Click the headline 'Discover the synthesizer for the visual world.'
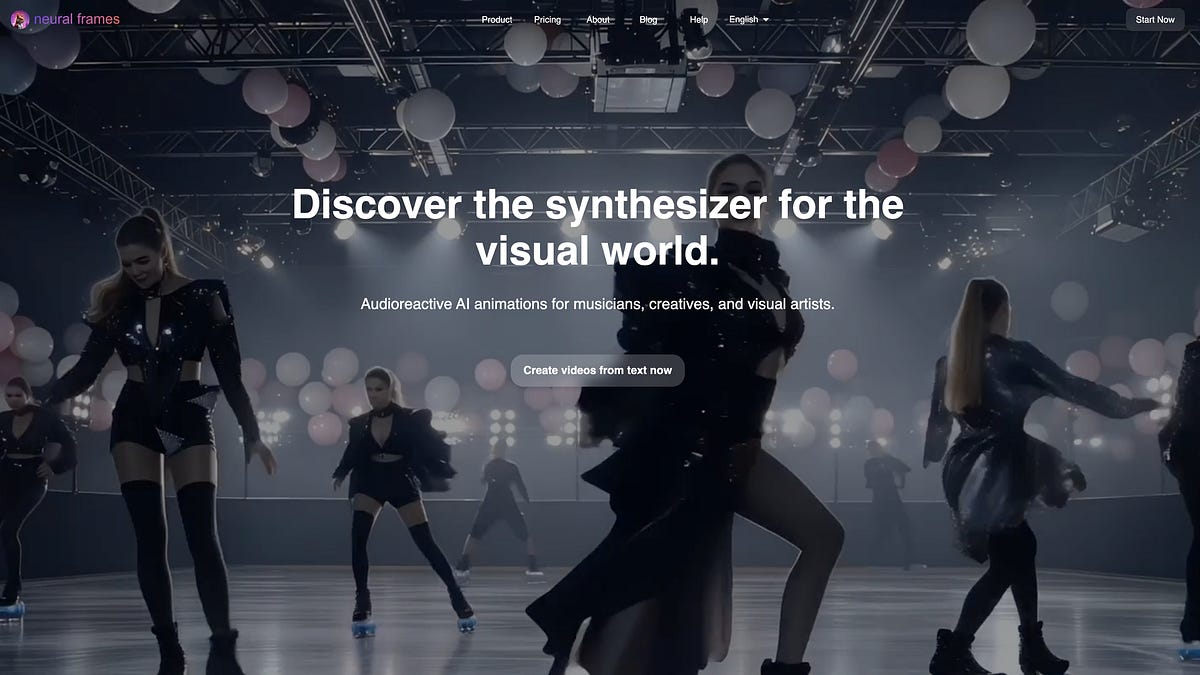The width and height of the screenshot is (1200, 675). click(598, 228)
